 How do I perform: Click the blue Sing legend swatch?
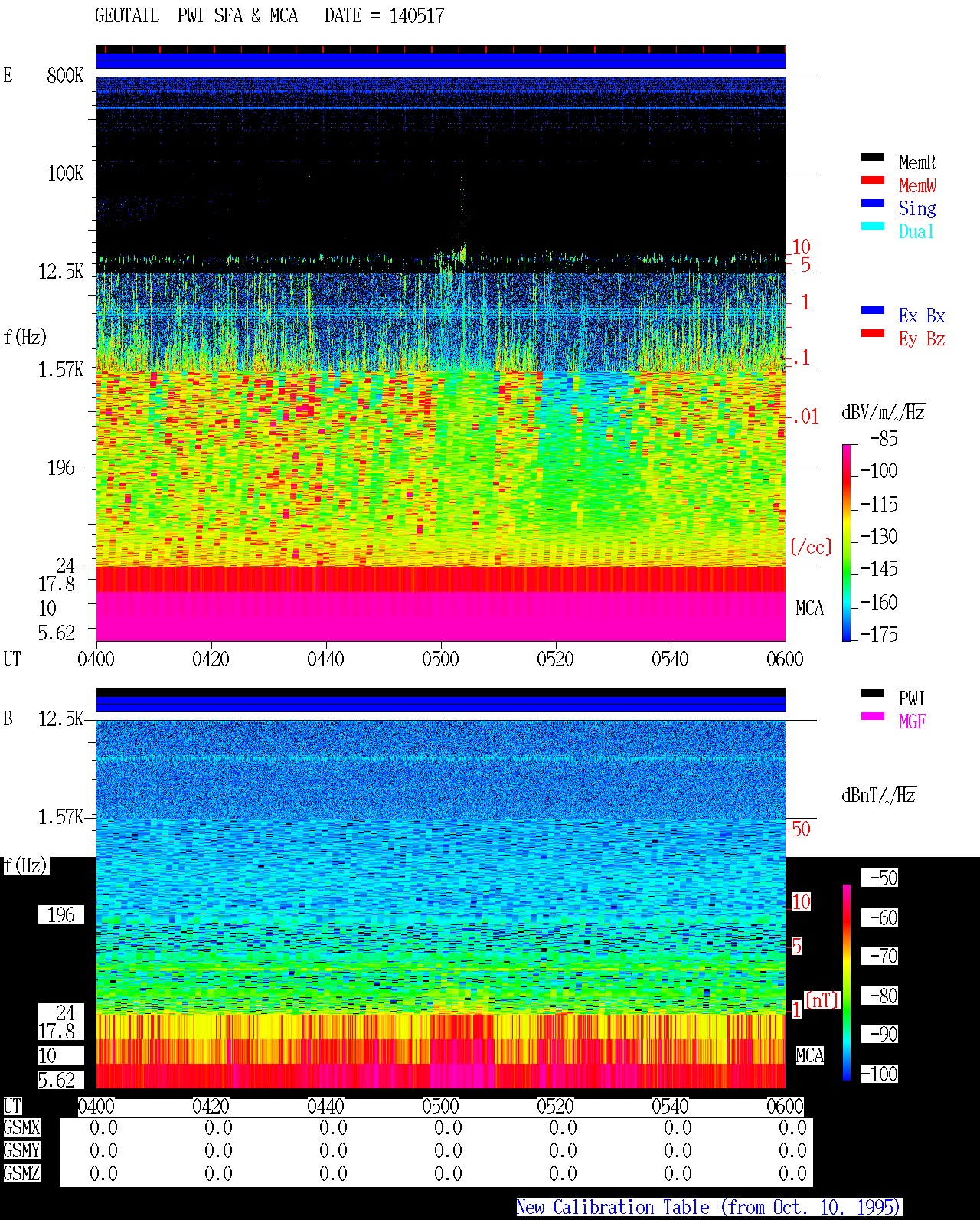tap(872, 204)
